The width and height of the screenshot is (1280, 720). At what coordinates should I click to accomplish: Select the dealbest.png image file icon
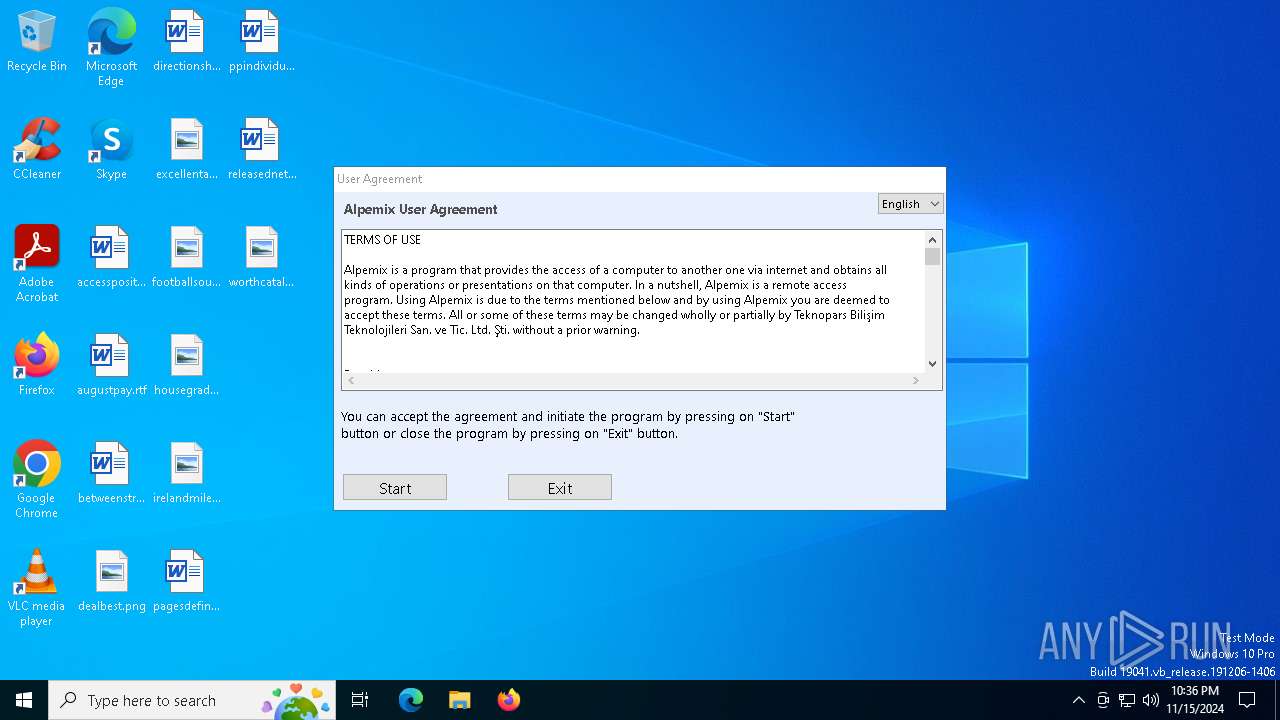click(111, 581)
